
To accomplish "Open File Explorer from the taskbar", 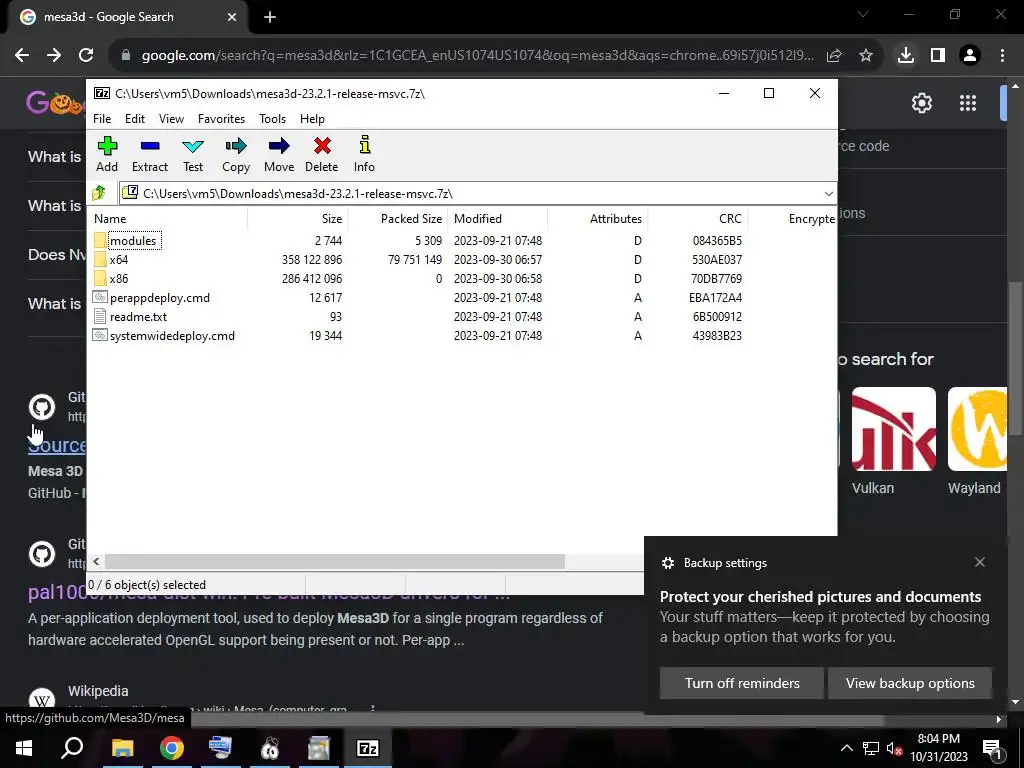I will (122, 748).
